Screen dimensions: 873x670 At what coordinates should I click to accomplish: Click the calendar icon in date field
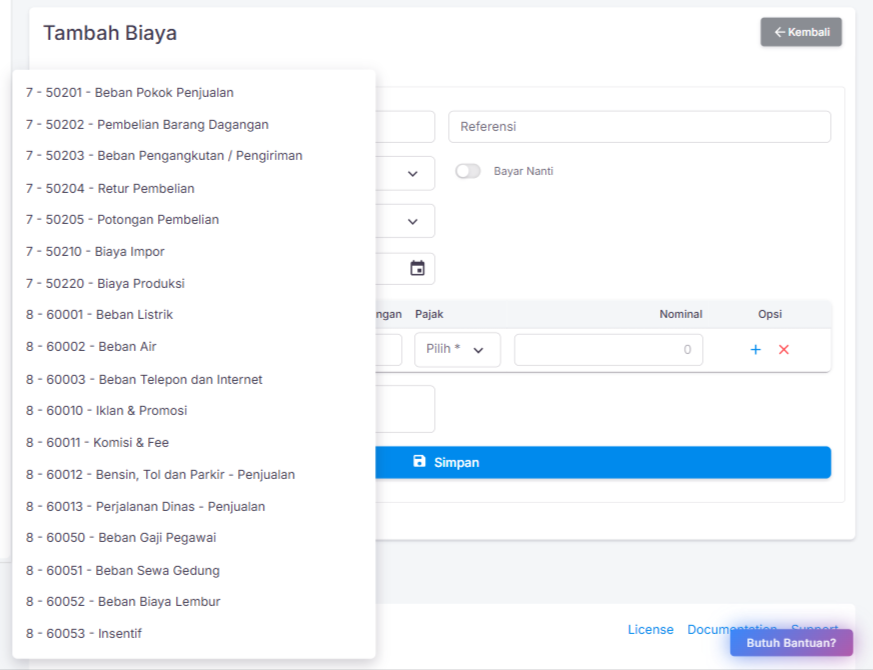[417, 268]
